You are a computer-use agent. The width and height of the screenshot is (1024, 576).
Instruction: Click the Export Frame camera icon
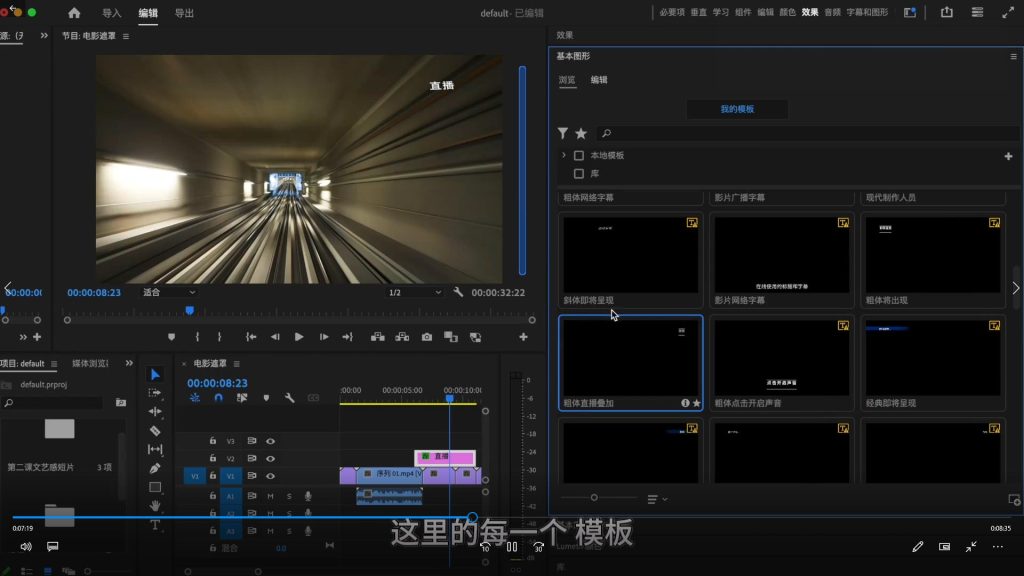tap(427, 337)
